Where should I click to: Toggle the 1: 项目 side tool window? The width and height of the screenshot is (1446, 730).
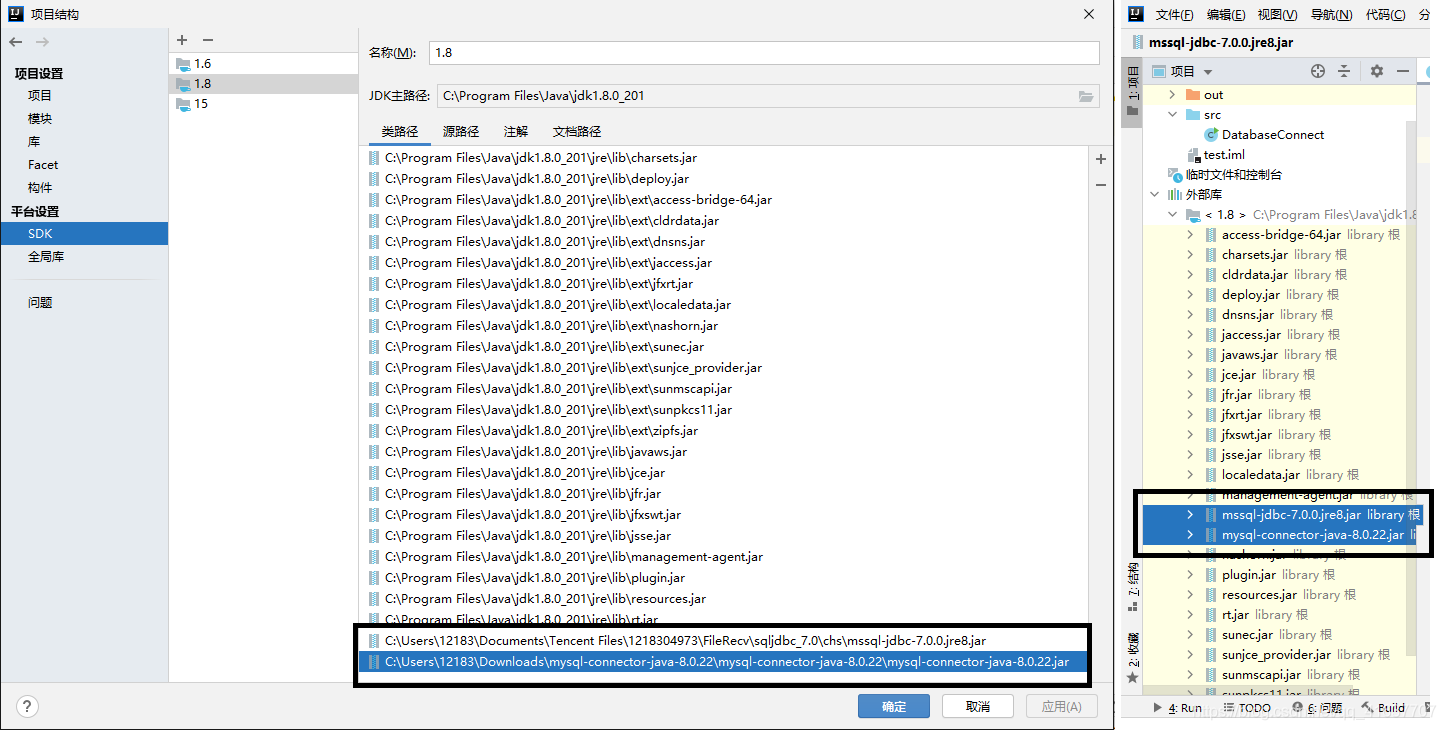[x=1132, y=92]
